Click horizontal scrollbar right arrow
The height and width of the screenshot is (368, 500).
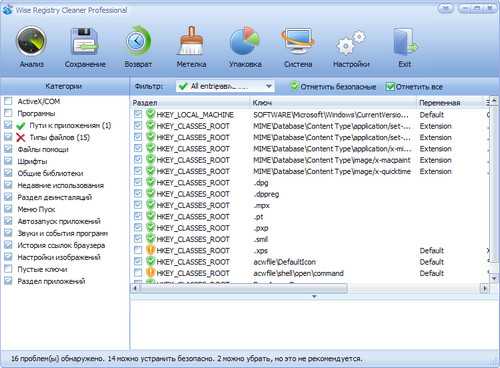[x=484, y=288]
